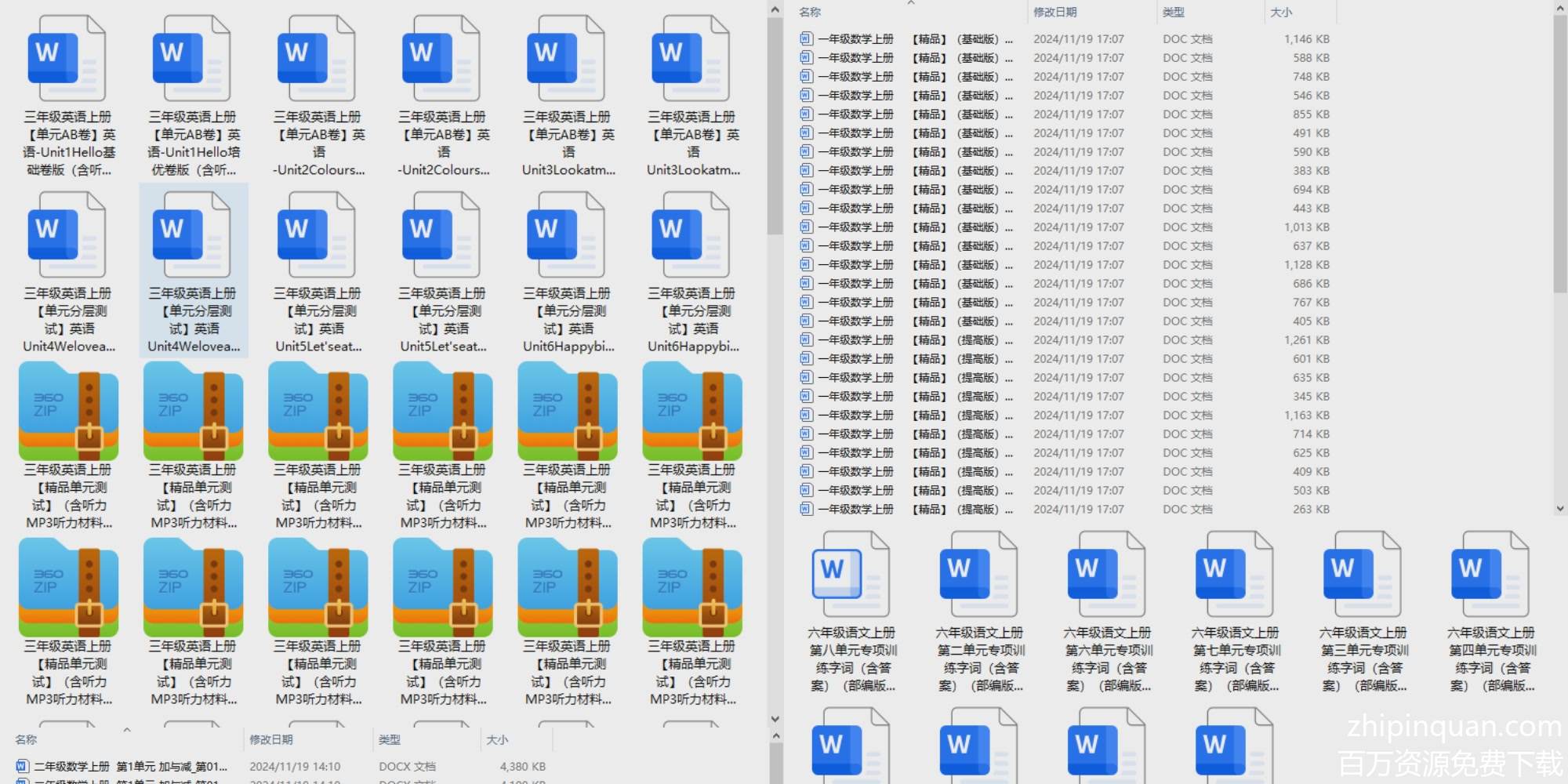Sort the 一年级数学 list by the 名称 header
The height and width of the screenshot is (784, 1568).
point(810,12)
